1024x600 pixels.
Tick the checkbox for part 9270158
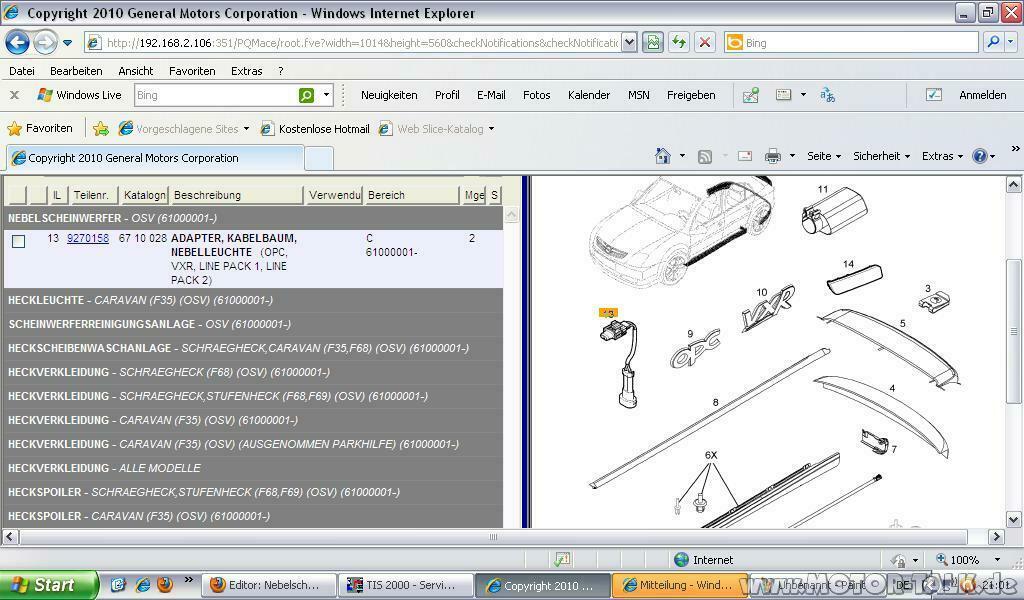(18, 242)
